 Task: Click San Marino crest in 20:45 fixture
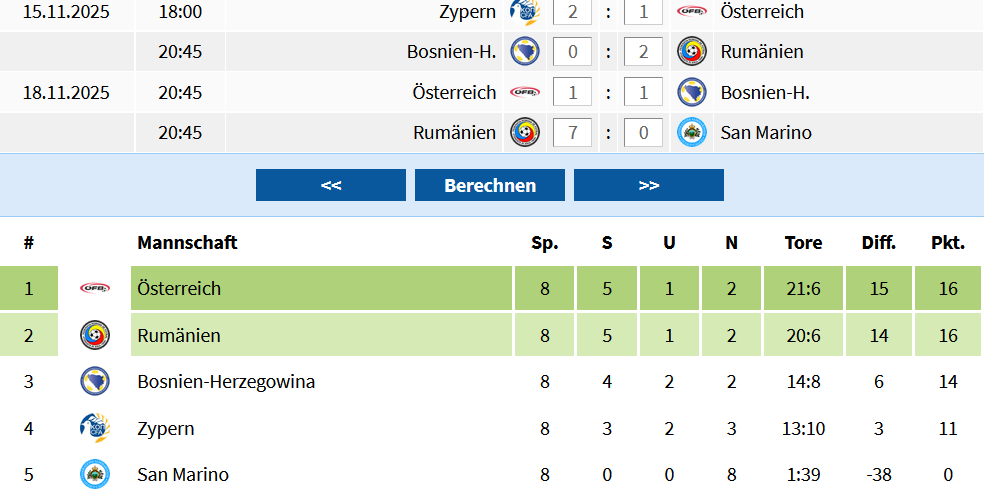point(692,132)
